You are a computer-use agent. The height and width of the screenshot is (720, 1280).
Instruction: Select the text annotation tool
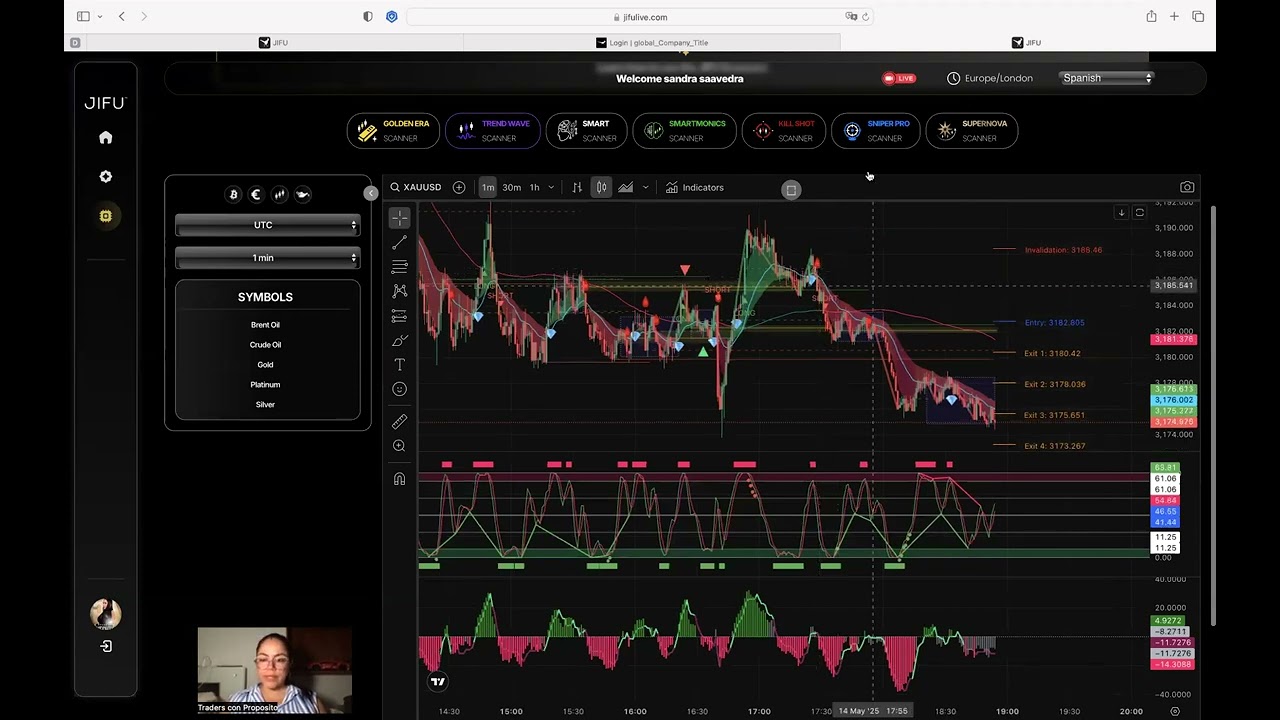pyautogui.click(x=399, y=365)
